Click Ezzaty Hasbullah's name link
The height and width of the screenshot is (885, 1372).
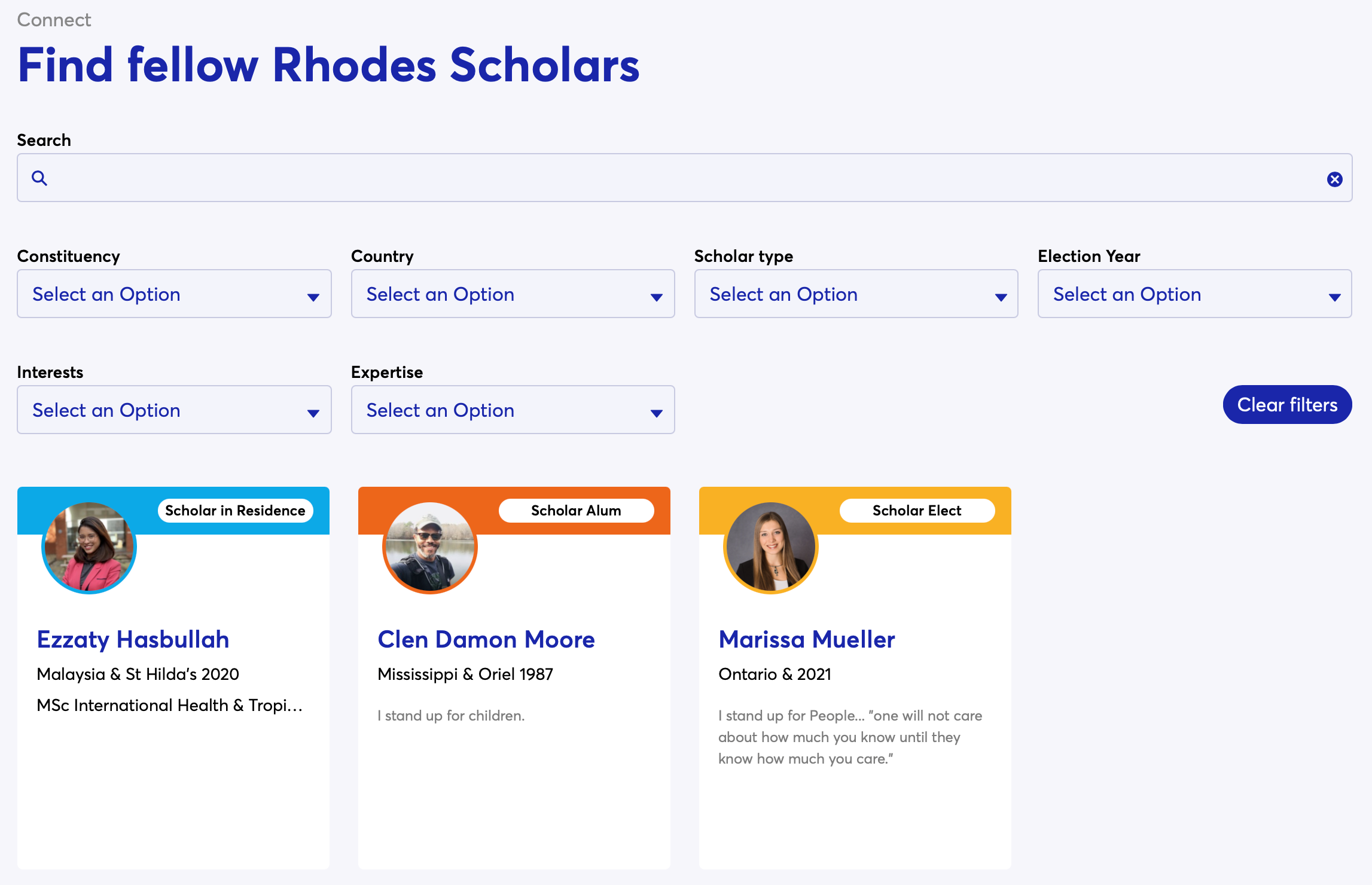(x=133, y=639)
